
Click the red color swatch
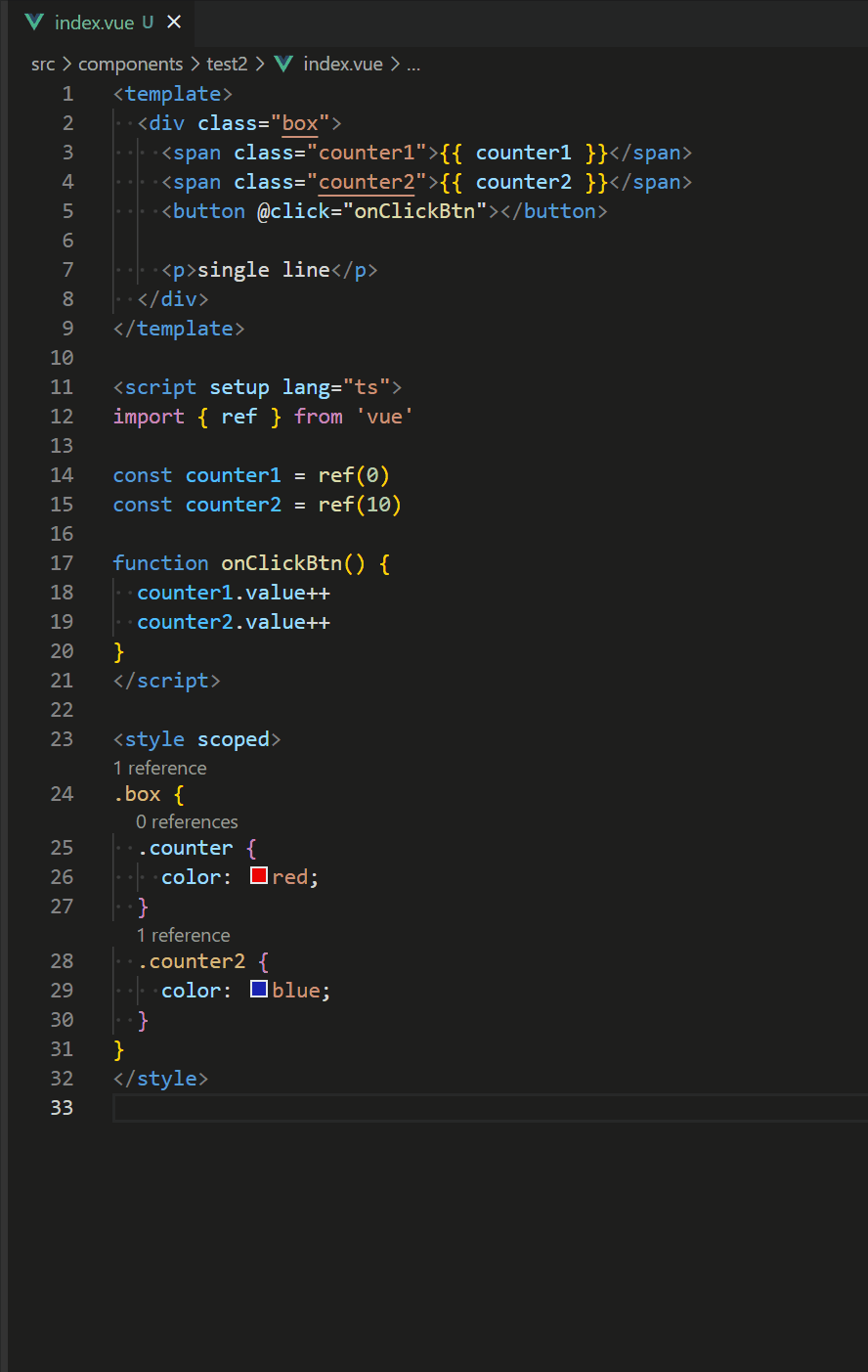[x=259, y=875]
